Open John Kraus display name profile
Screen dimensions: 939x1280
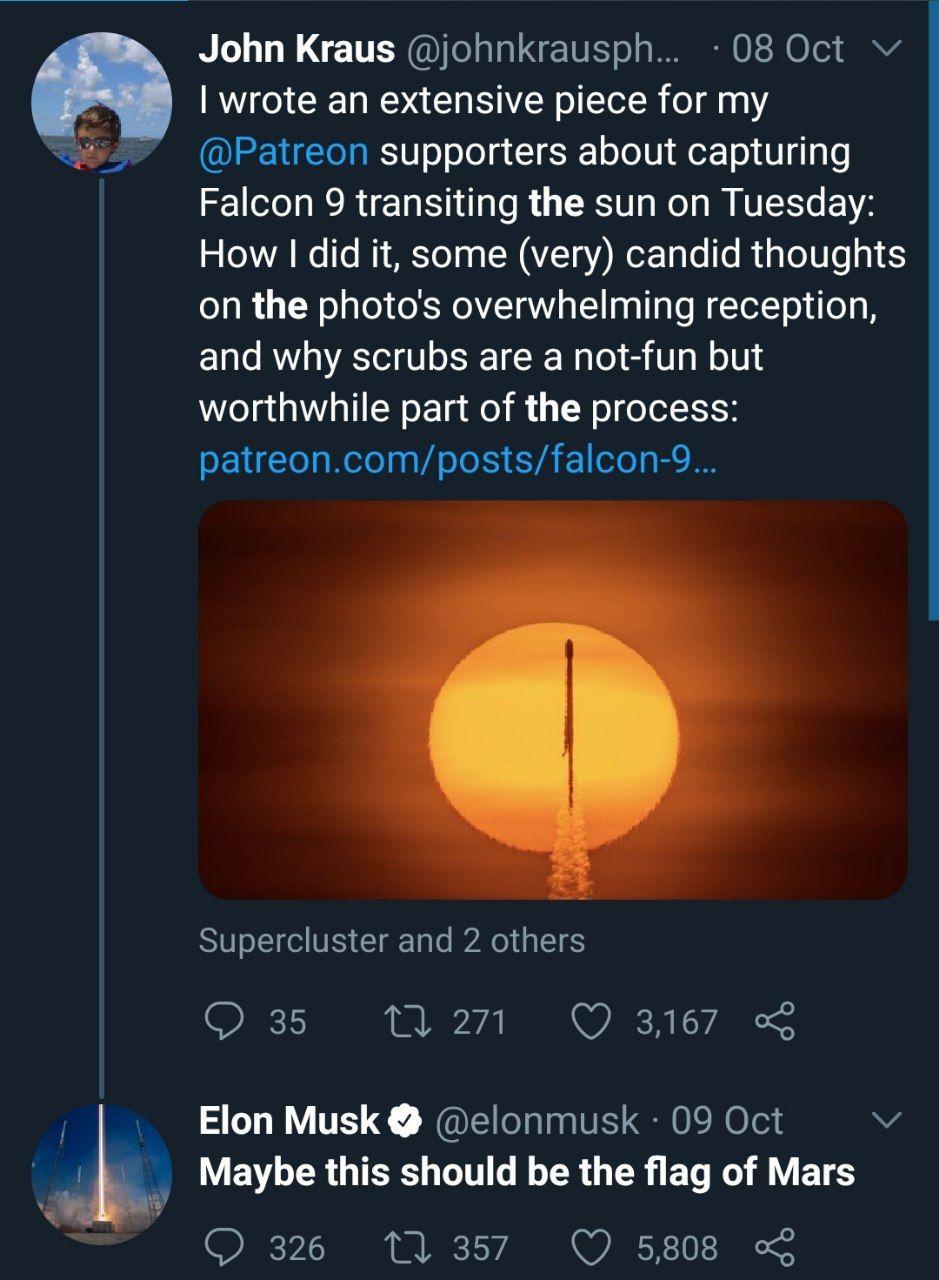(x=297, y=49)
